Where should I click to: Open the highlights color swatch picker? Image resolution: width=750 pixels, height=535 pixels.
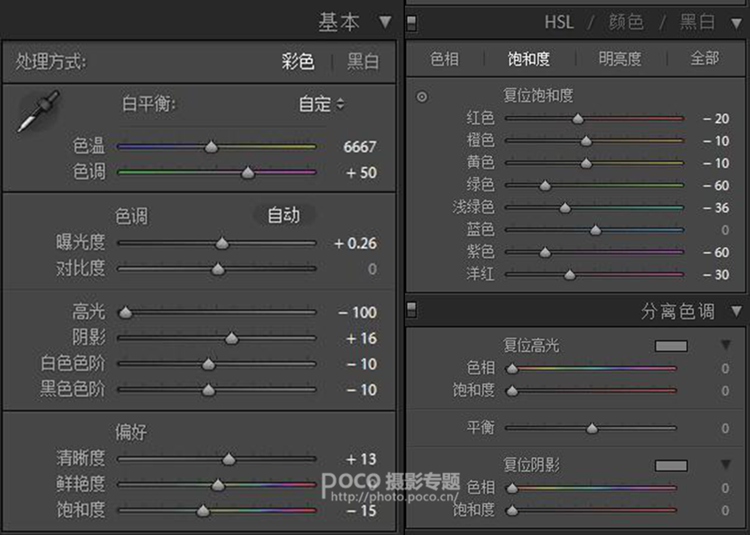click(671, 346)
